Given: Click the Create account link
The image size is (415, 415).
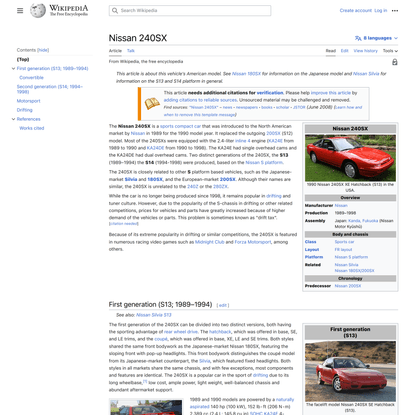Looking at the screenshot, I should (356, 11).
